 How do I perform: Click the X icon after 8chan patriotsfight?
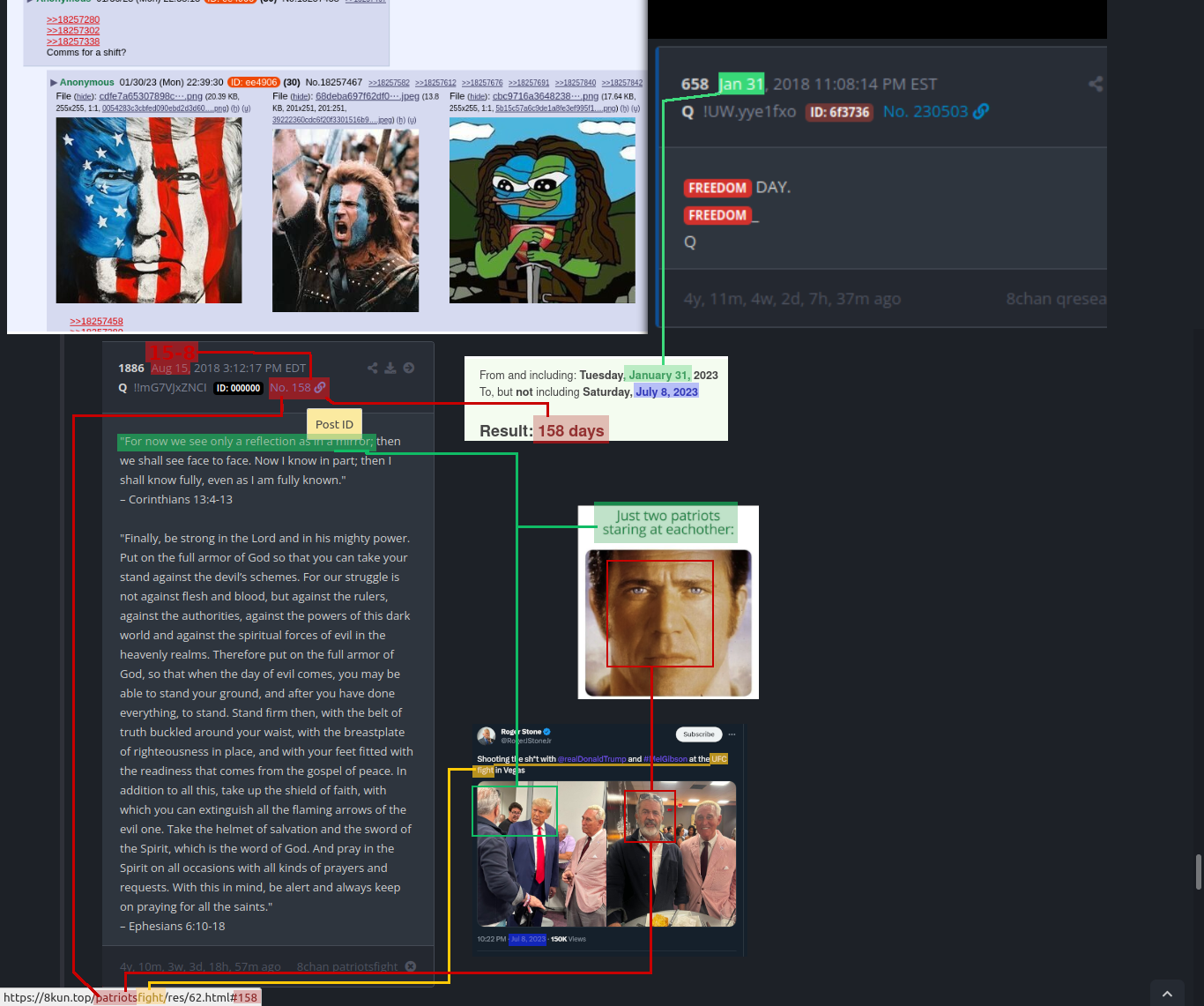411,966
